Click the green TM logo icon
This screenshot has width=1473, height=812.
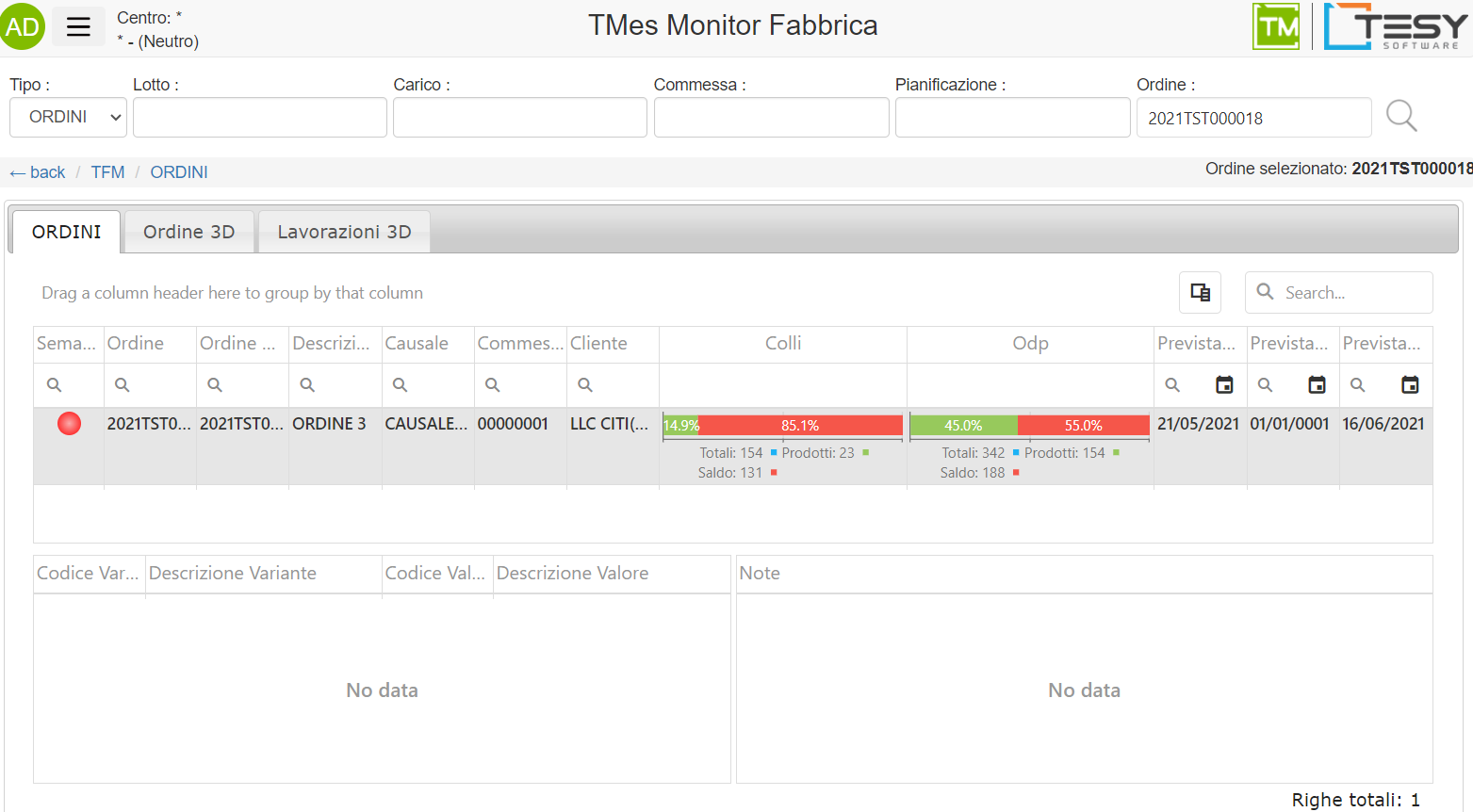(x=1275, y=26)
